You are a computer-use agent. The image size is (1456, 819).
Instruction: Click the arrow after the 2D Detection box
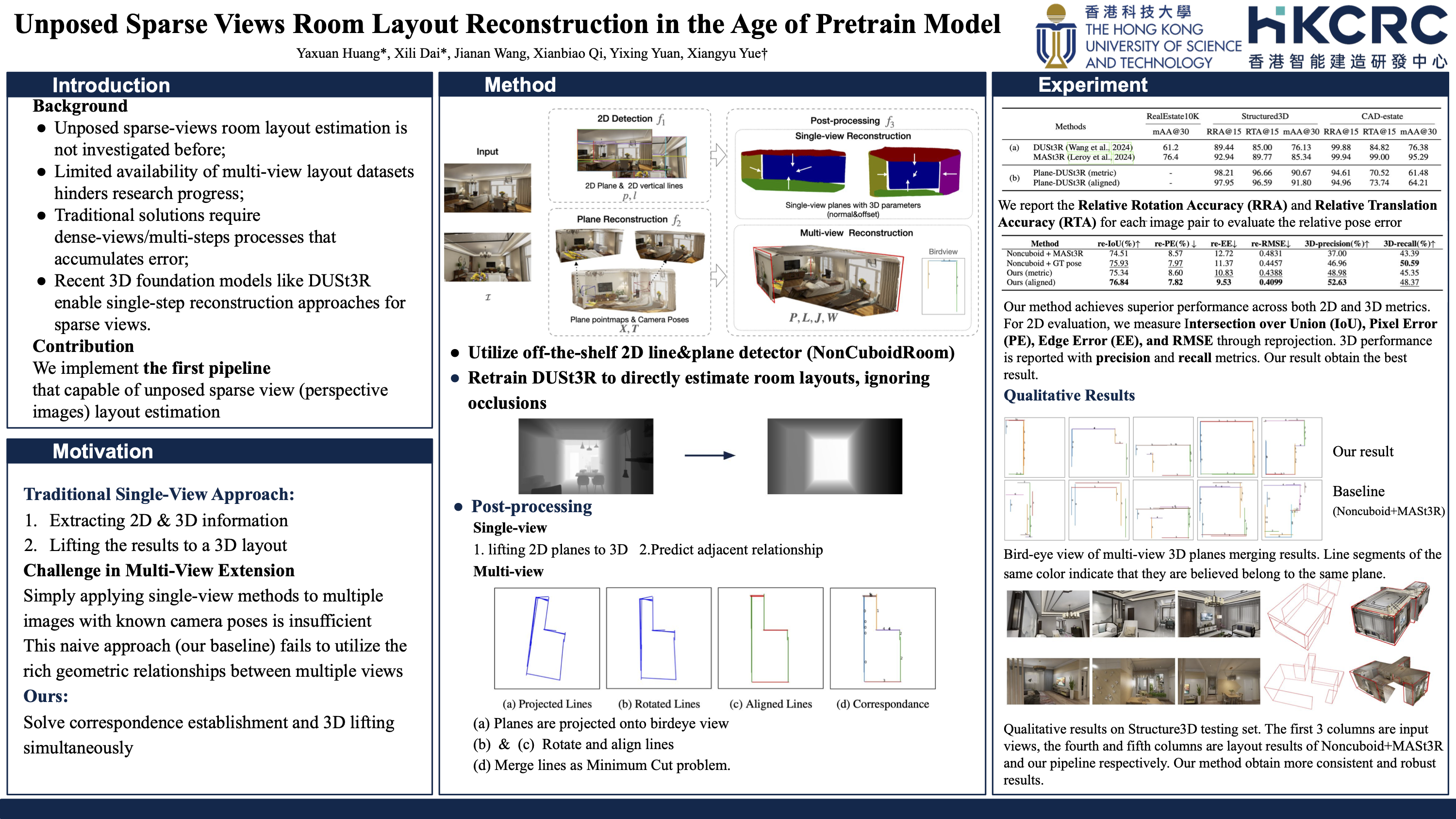click(718, 154)
